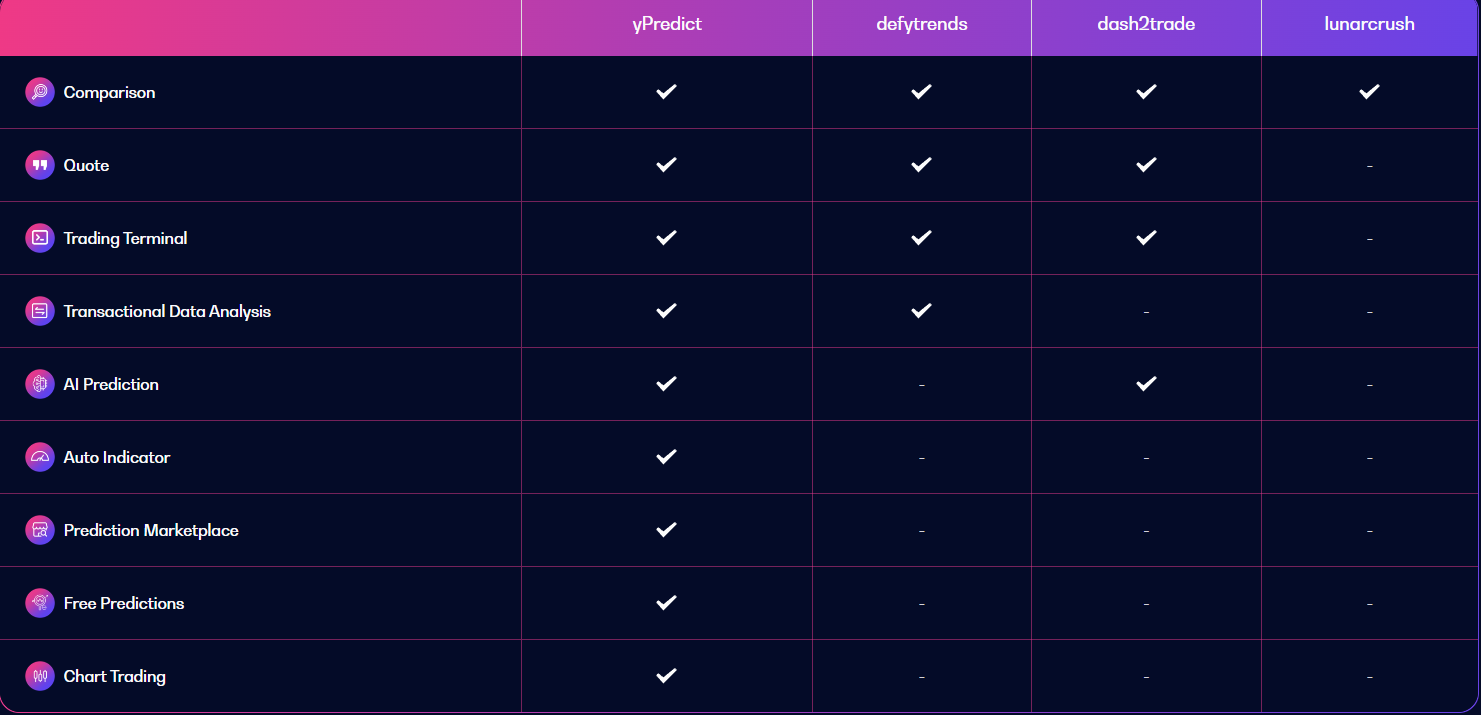Click the Prediction Marketplace label
The height and width of the screenshot is (715, 1481).
(x=151, y=530)
